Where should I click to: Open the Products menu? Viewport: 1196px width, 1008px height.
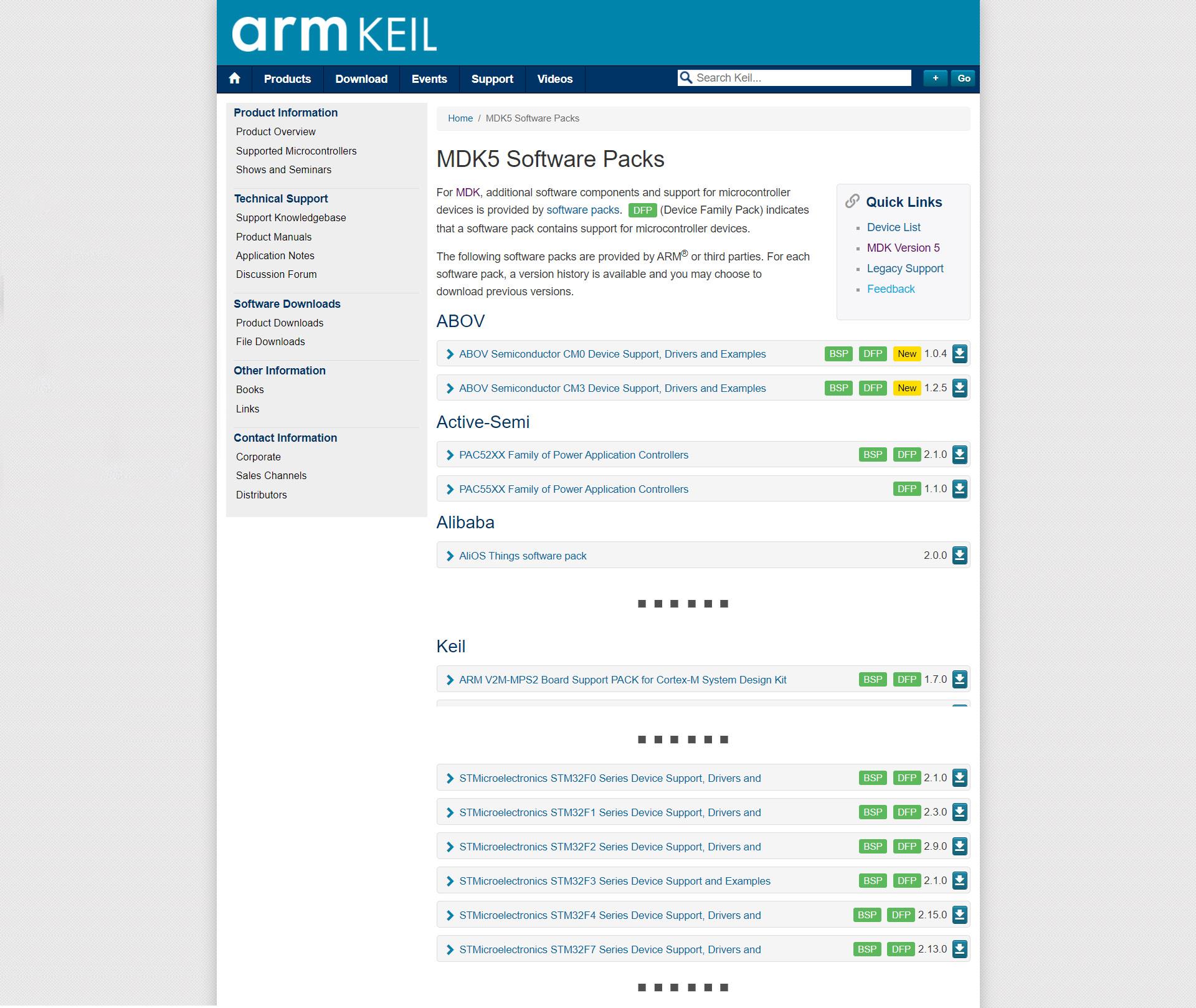[287, 79]
